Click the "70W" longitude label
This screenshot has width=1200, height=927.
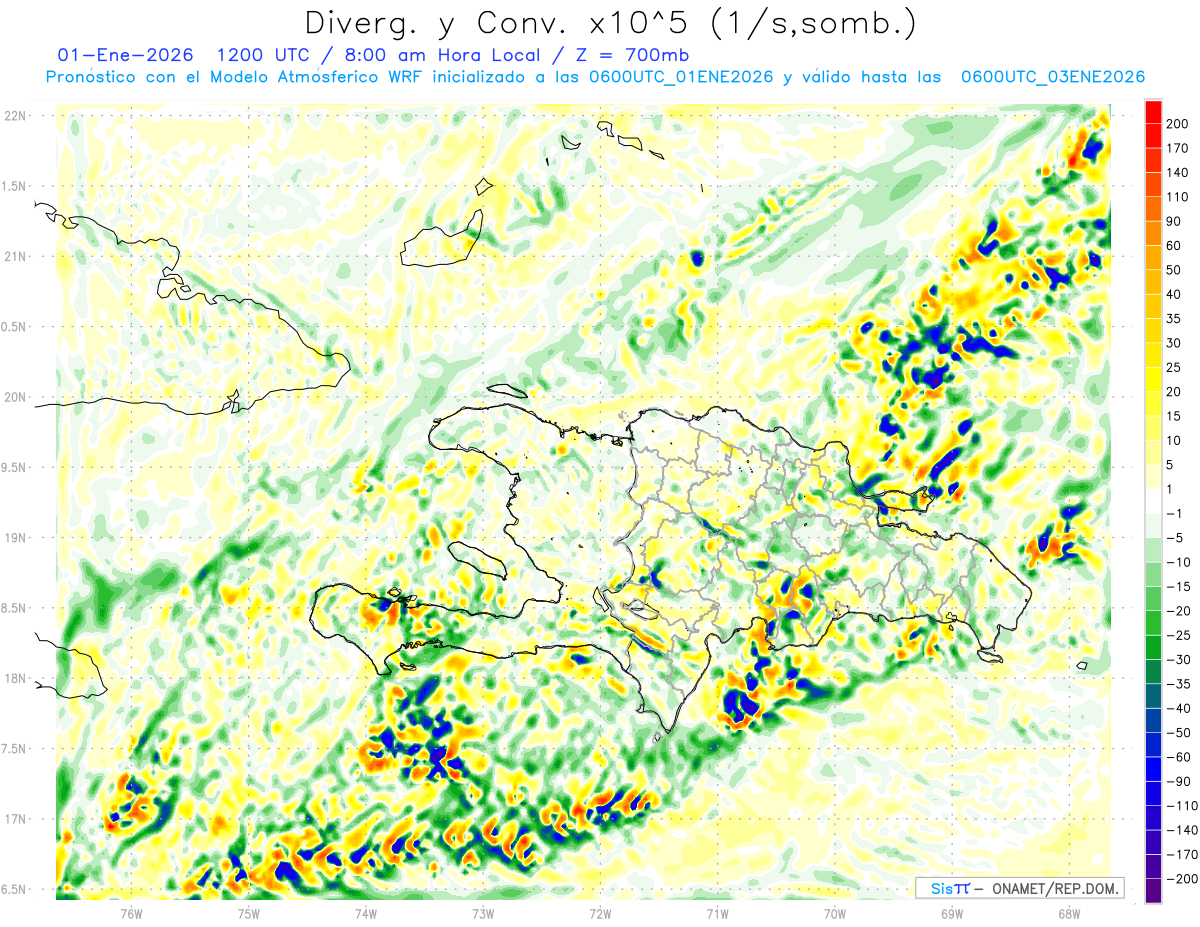coord(835,914)
